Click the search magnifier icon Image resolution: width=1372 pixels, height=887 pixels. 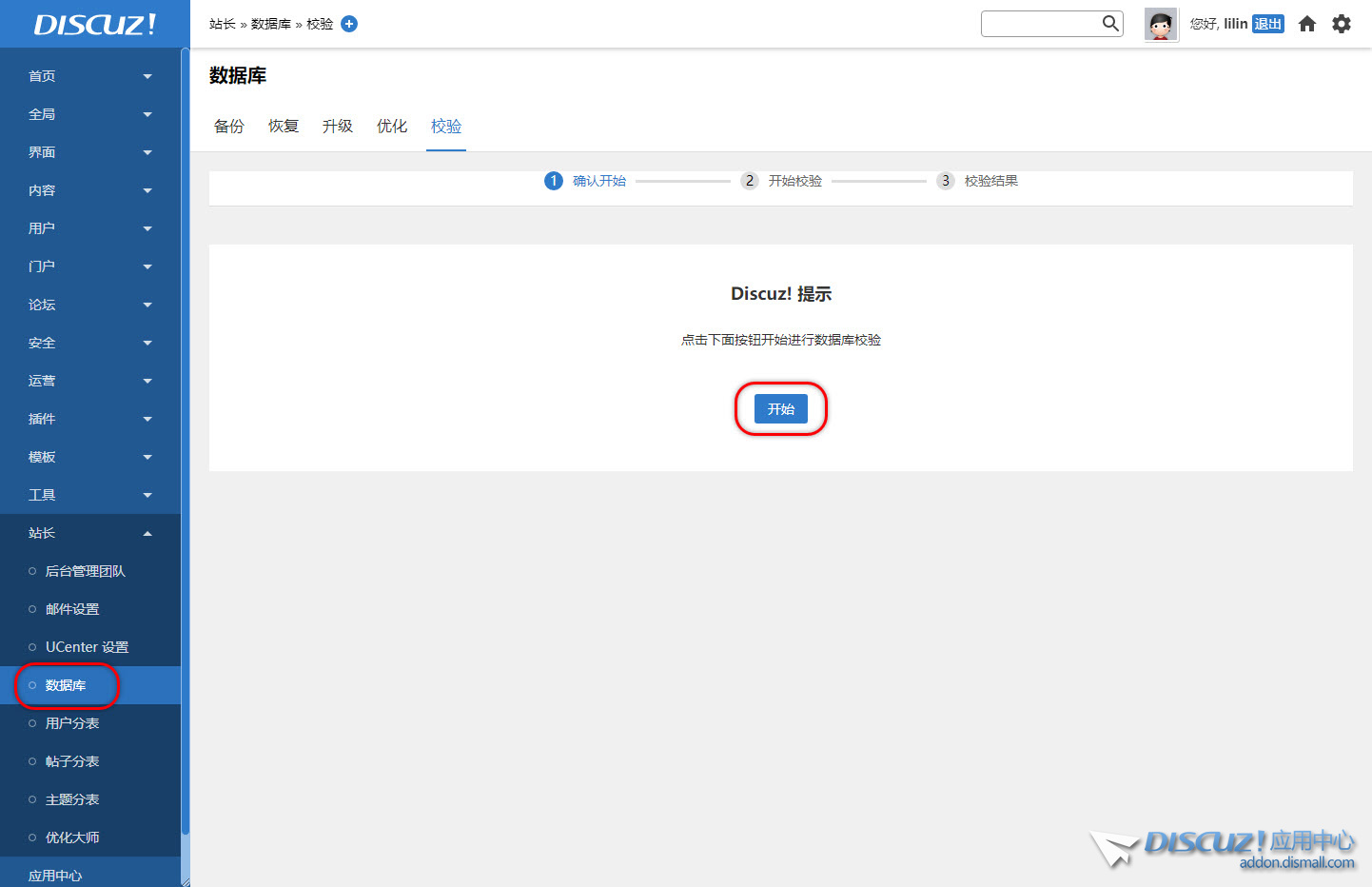(1110, 23)
